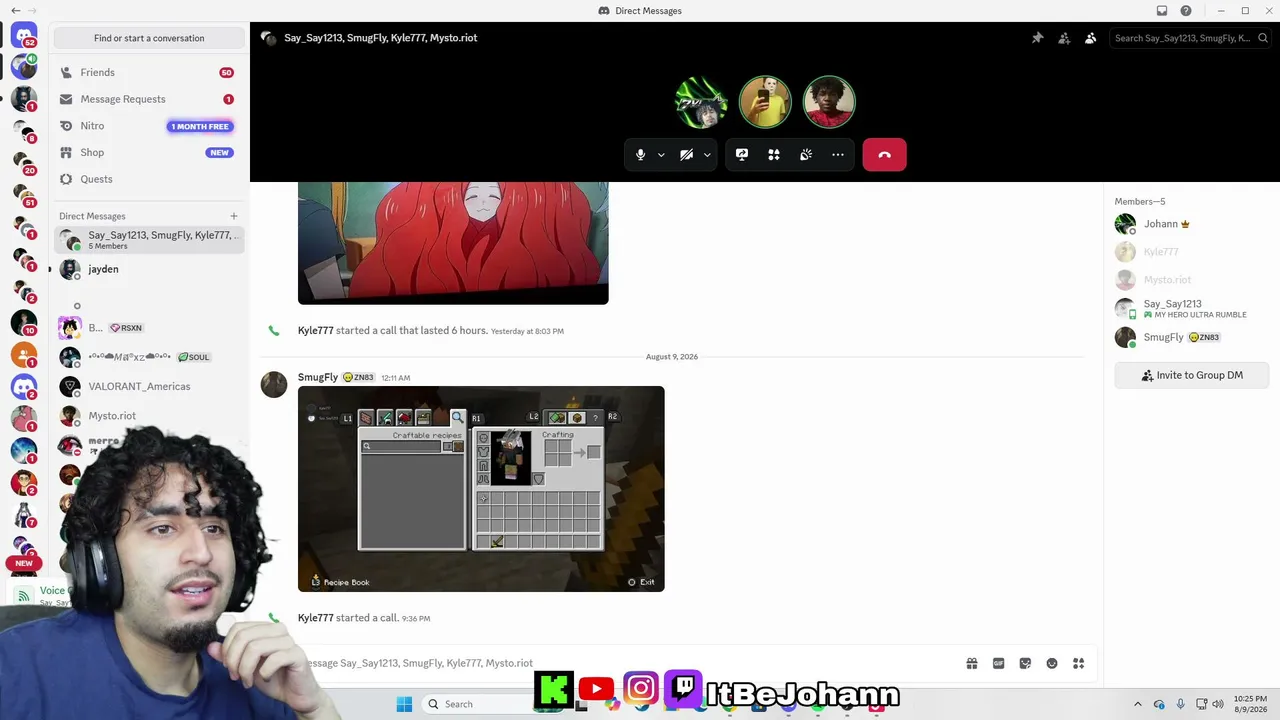Viewport: 1280px width, 720px height.
Task: Click Invite to Group DM button
Action: coord(1192,375)
